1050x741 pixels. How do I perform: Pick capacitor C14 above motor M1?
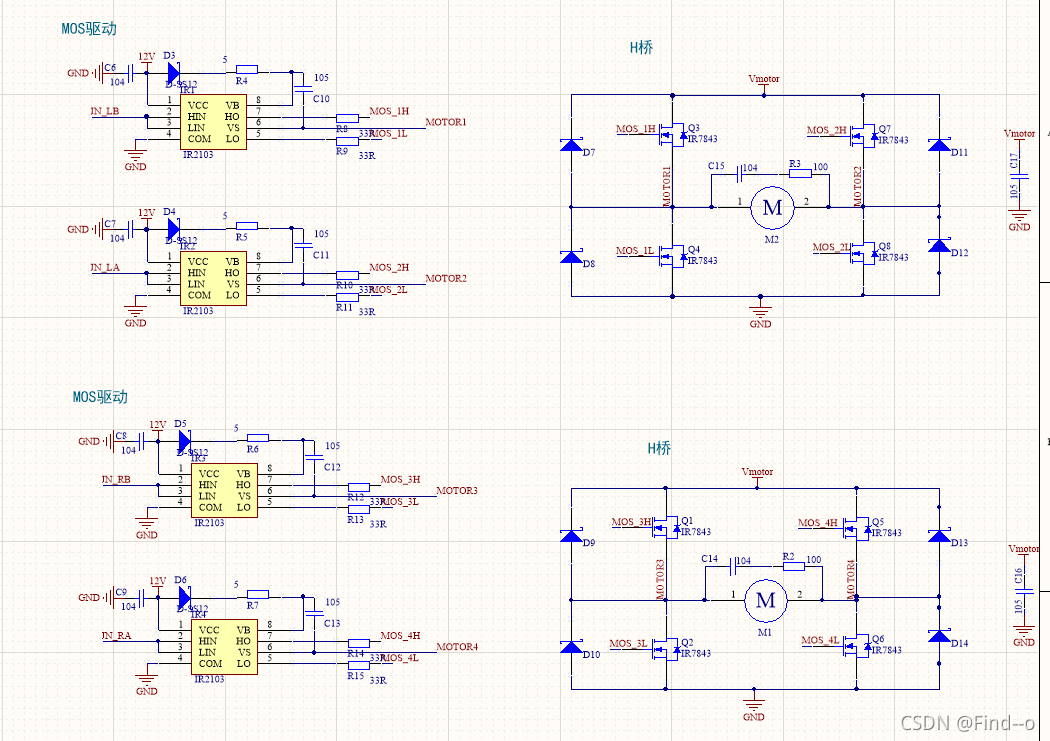733,567
